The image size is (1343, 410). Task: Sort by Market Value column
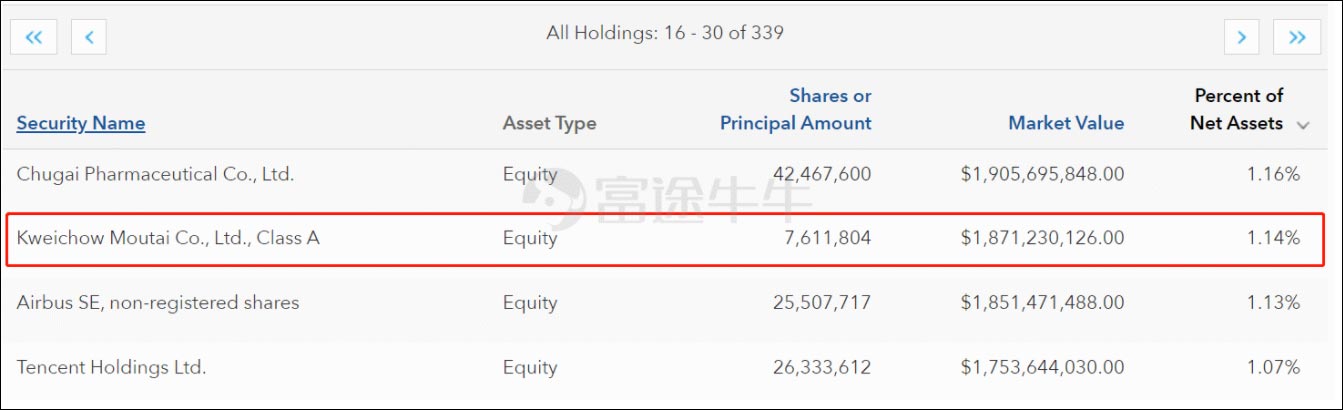1066,123
